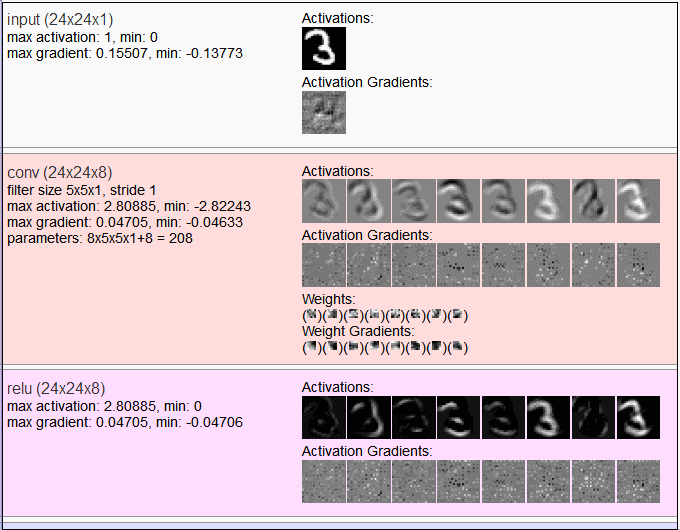Pick the third conv weight gradient tile
The image size is (680, 530).
pyautogui.click(x=353, y=346)
